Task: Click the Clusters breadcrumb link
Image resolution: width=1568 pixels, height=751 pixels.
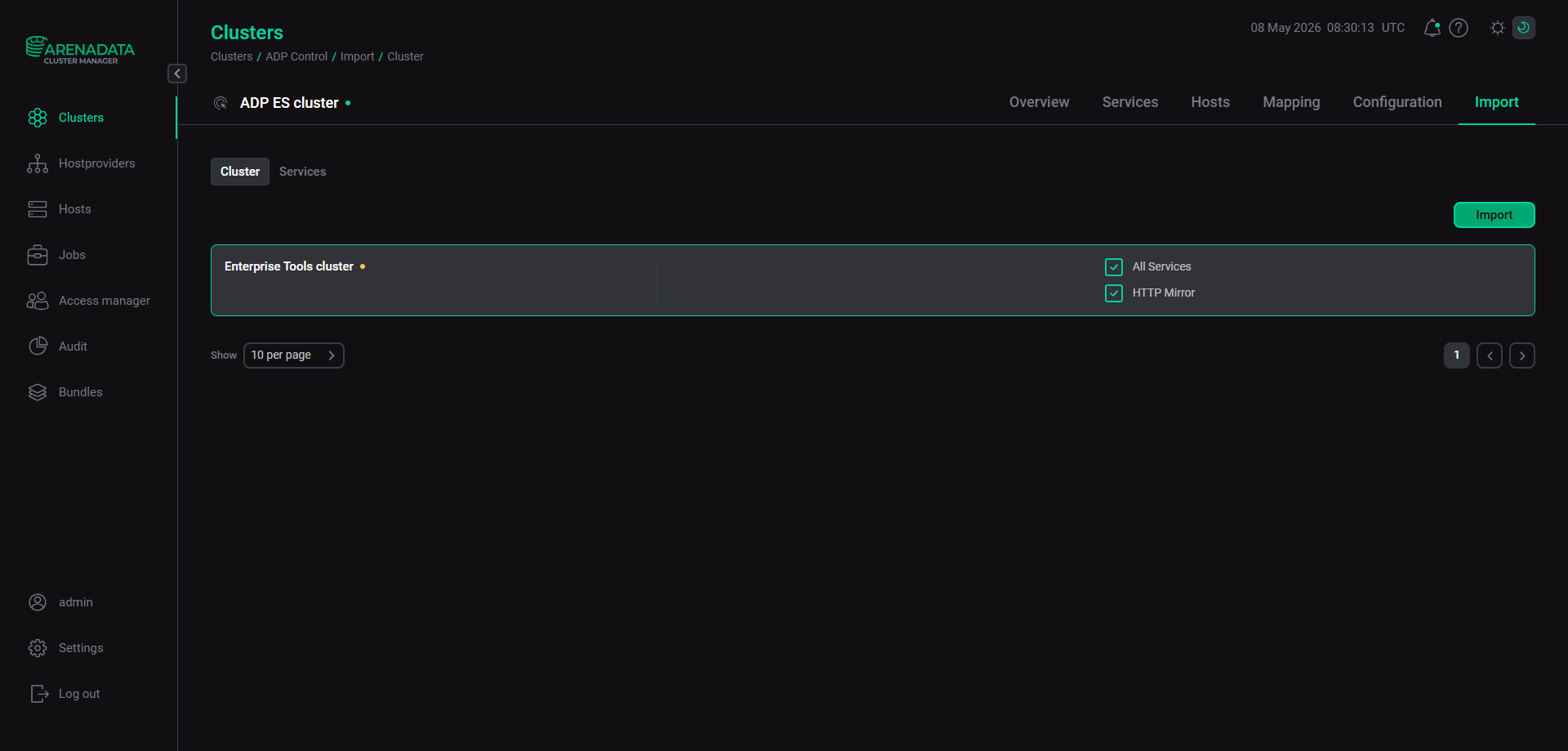Action: (232, 56)
